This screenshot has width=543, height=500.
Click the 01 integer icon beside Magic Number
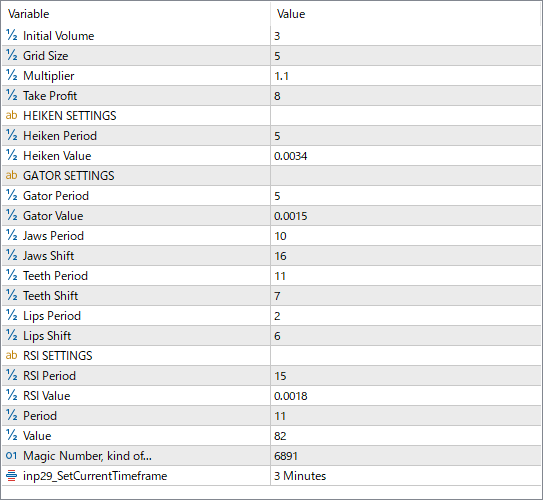[x=11, y=455]
